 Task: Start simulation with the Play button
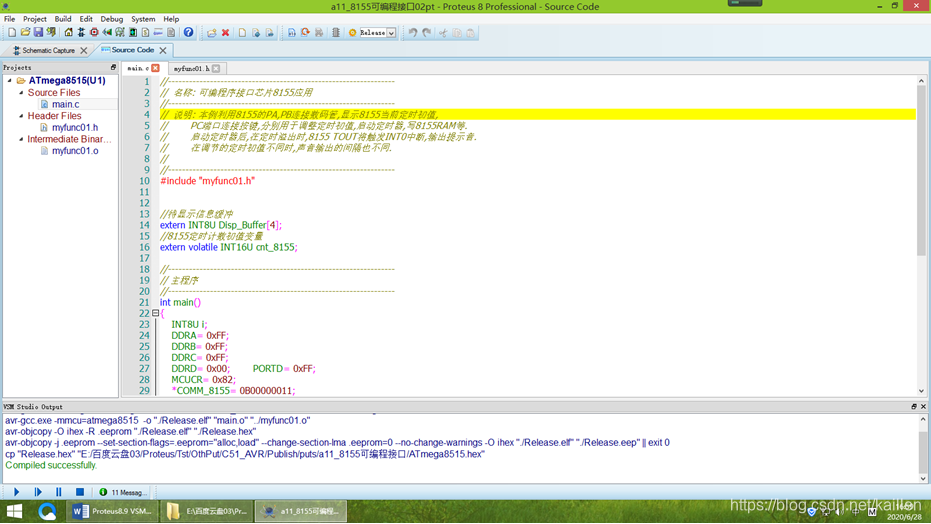point(17,492)
